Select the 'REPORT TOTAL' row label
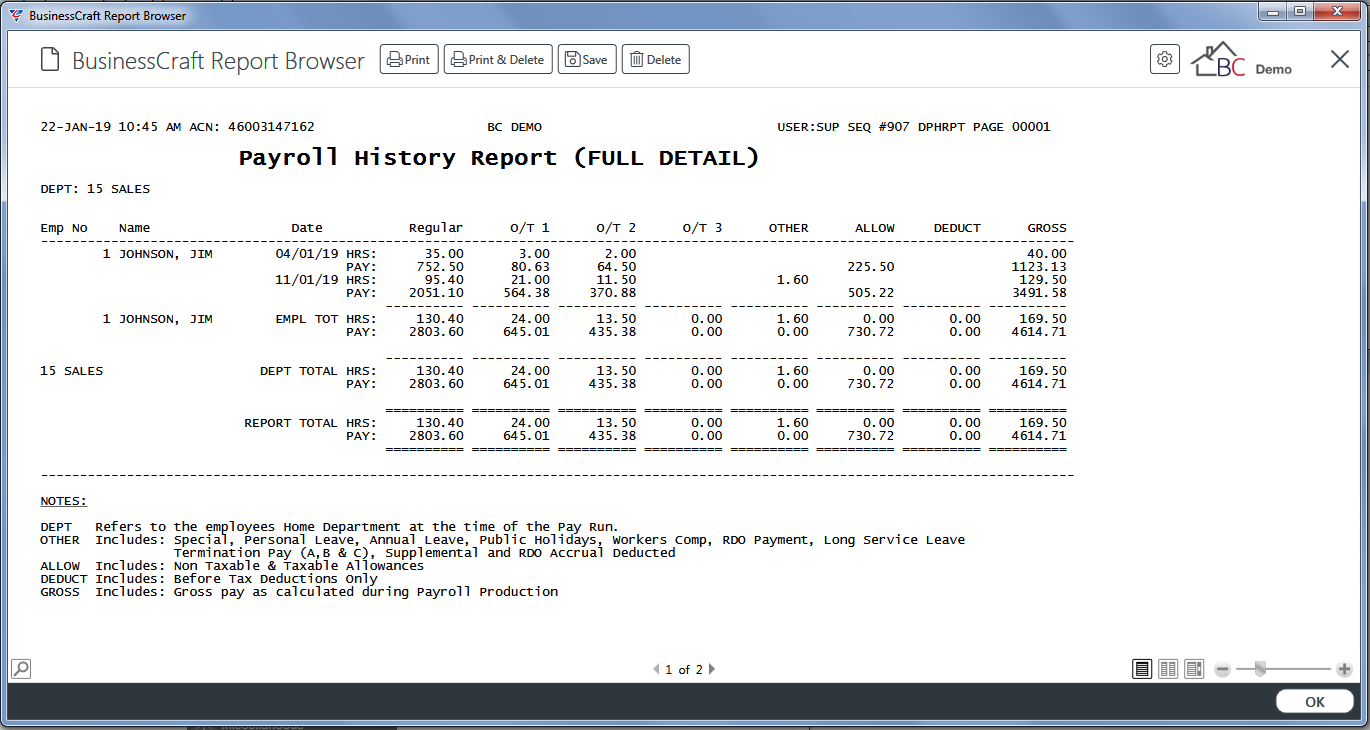Image resolution: width=1370 pixels, height=730 pixels. [291, 423]
